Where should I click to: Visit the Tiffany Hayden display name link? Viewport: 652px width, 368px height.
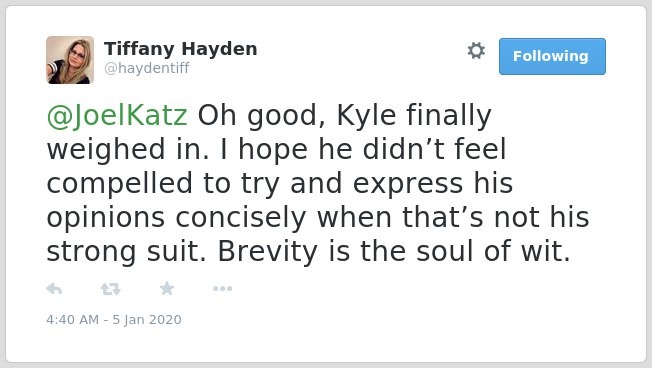pos(180,49)
